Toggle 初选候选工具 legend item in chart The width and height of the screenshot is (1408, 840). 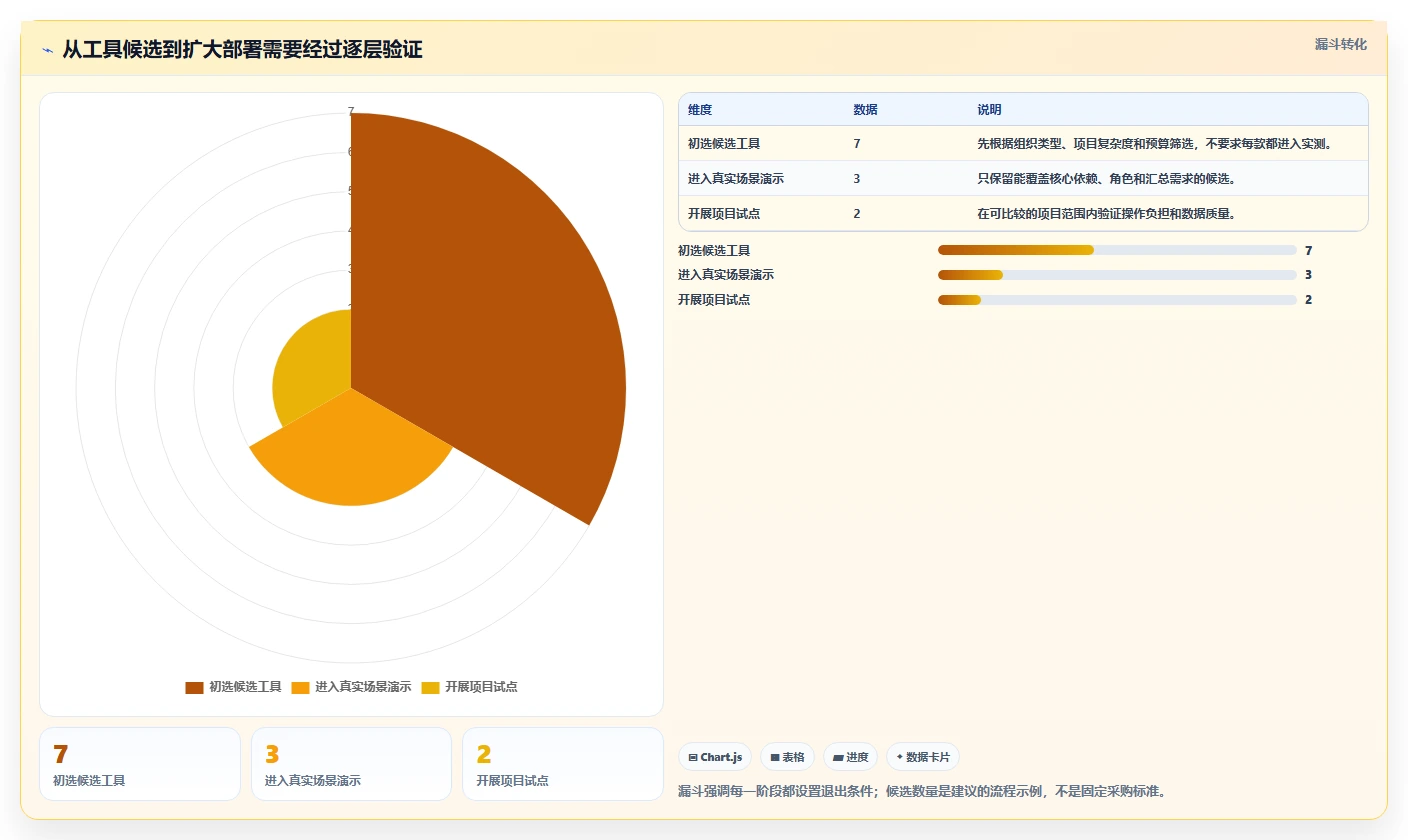(x=233, y=687)
